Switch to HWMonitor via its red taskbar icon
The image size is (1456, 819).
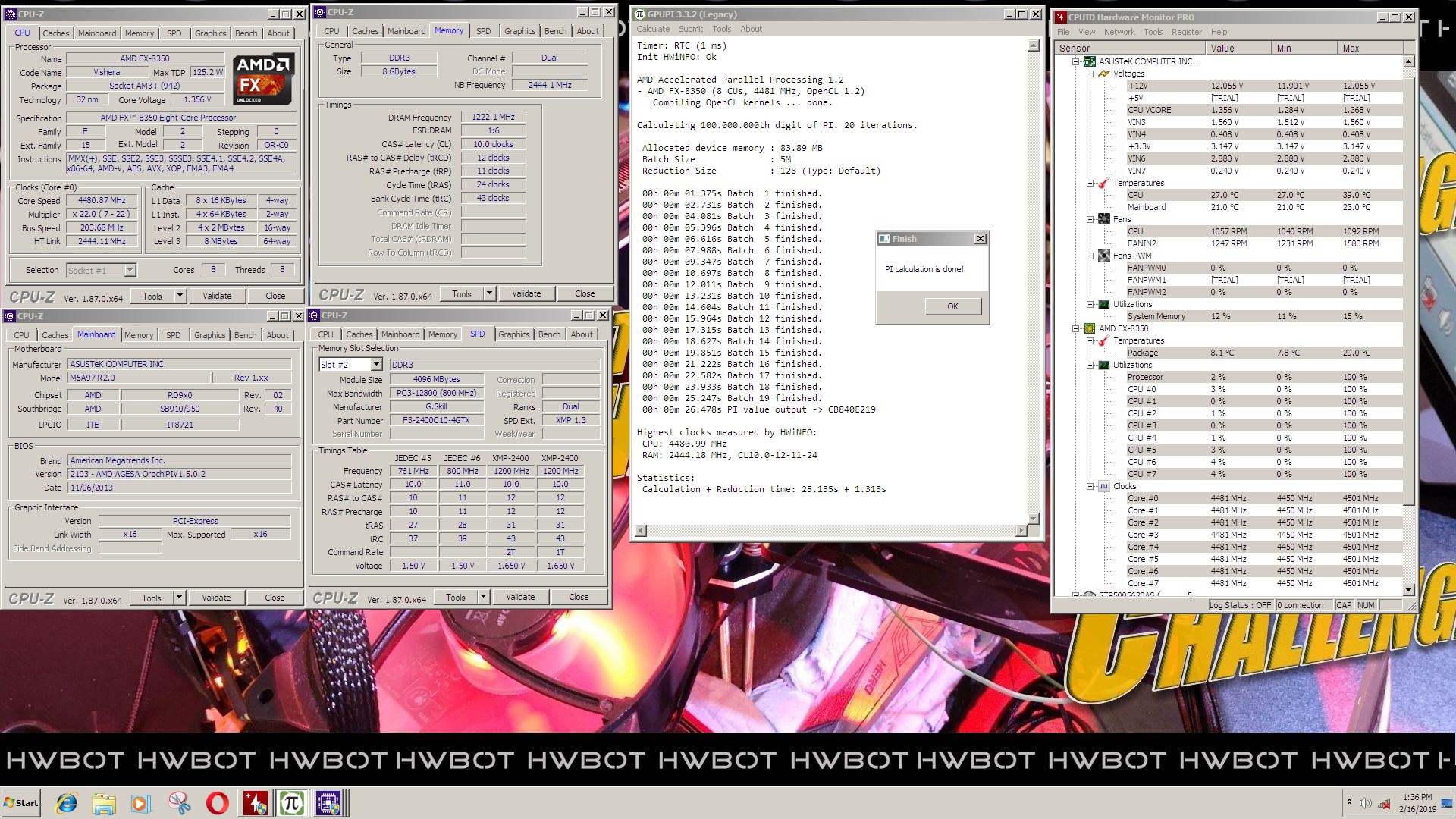pyautogui.click(x=255, y=803)
